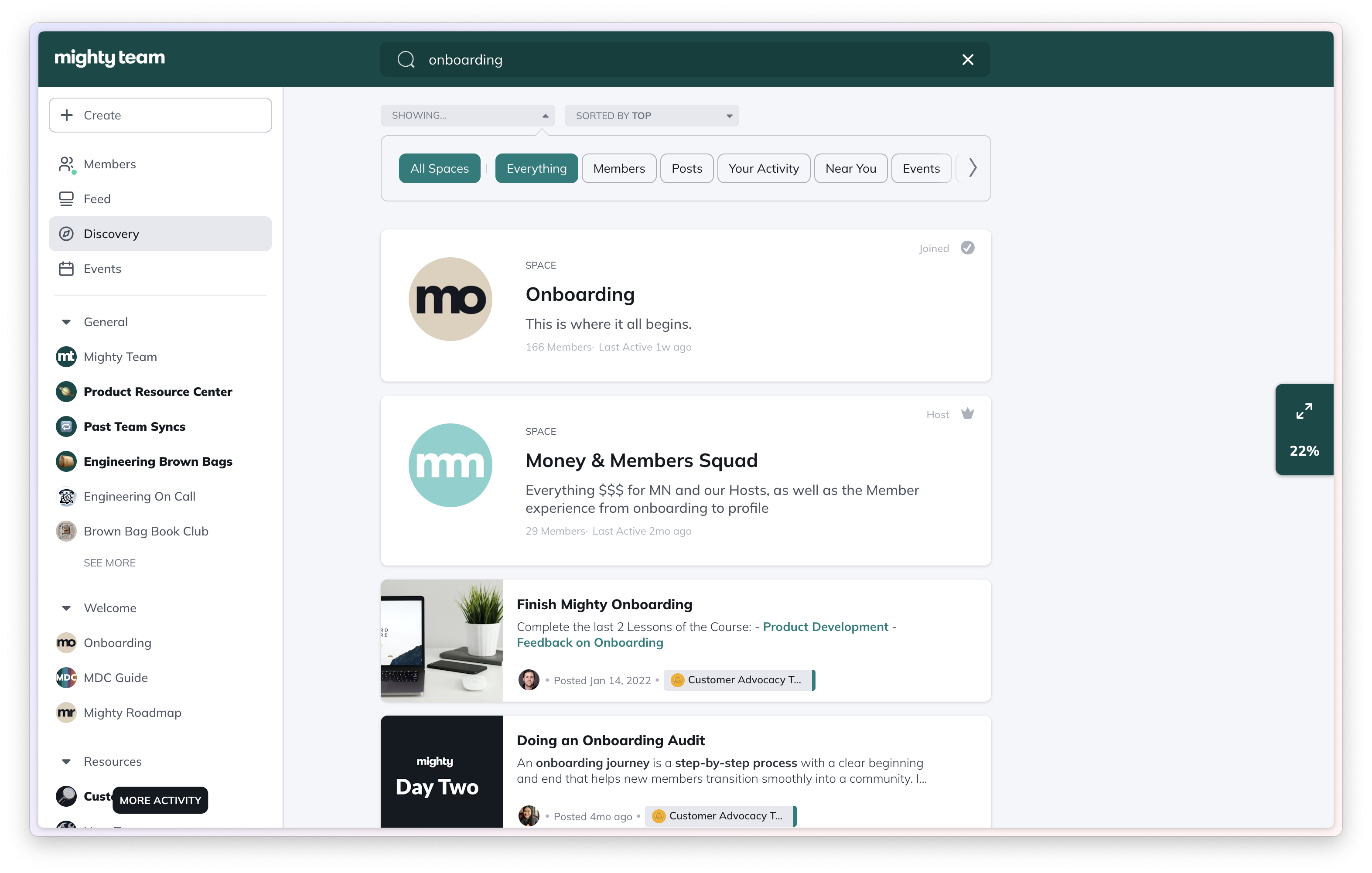Click the Joined checkmark on Onboarding
Viewport: 1372px width, 873px height.
(967, 248)
